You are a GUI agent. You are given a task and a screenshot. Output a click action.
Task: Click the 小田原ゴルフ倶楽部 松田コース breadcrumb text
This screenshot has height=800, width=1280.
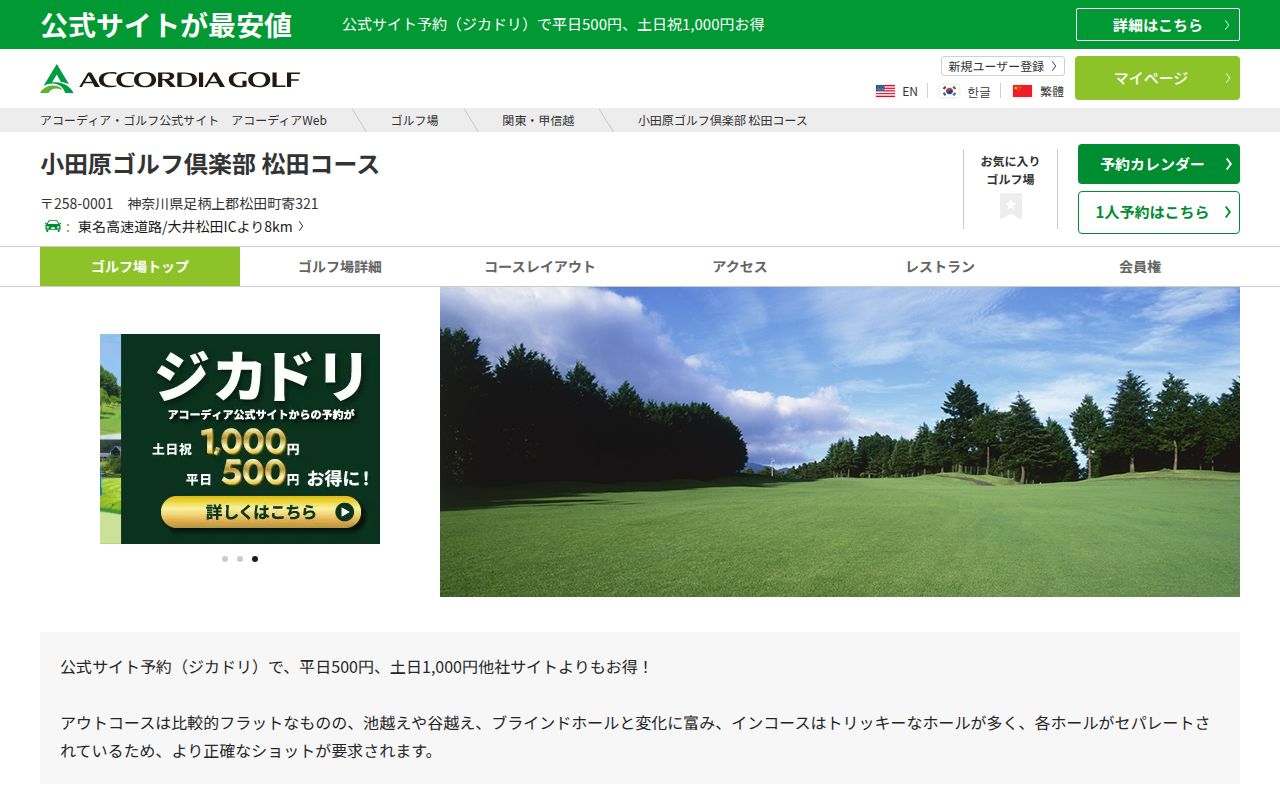tap(722, 120)
